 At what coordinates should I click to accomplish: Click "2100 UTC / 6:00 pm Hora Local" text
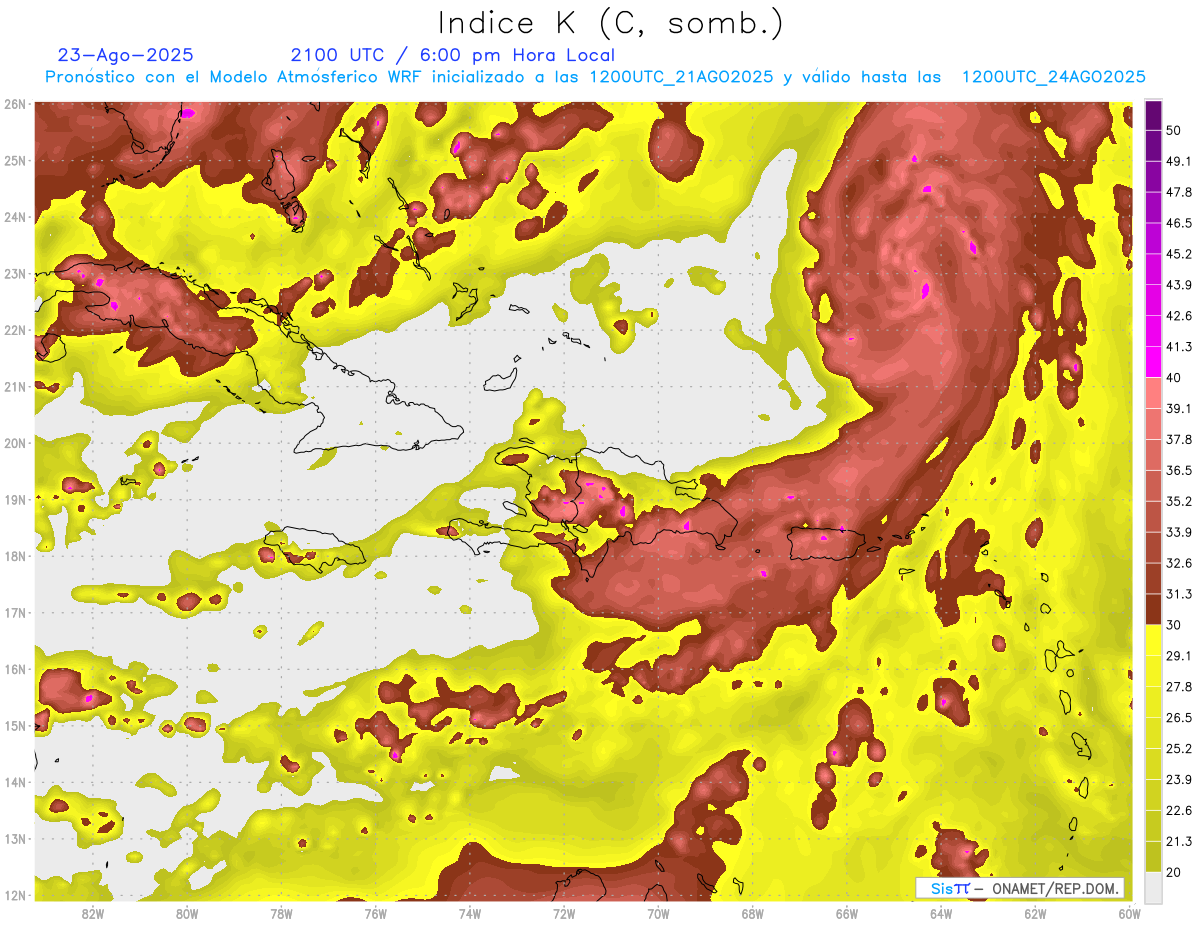pyautogui.click(x=453, y=55)
